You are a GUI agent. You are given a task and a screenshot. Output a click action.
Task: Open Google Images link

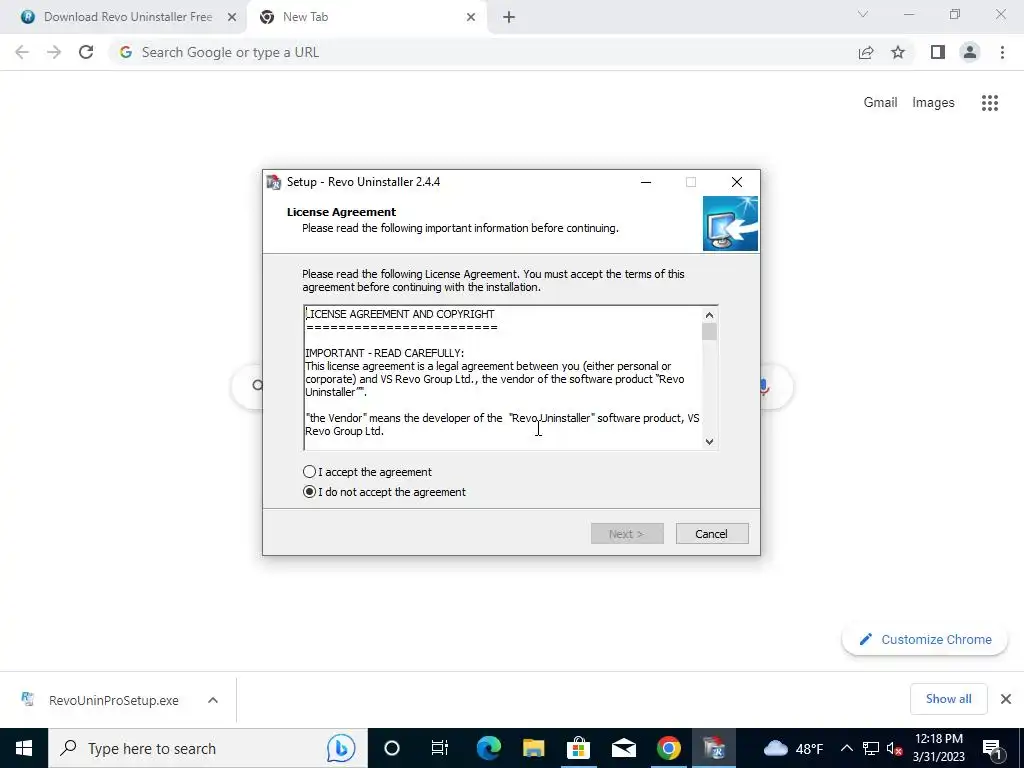pos(933,103)
